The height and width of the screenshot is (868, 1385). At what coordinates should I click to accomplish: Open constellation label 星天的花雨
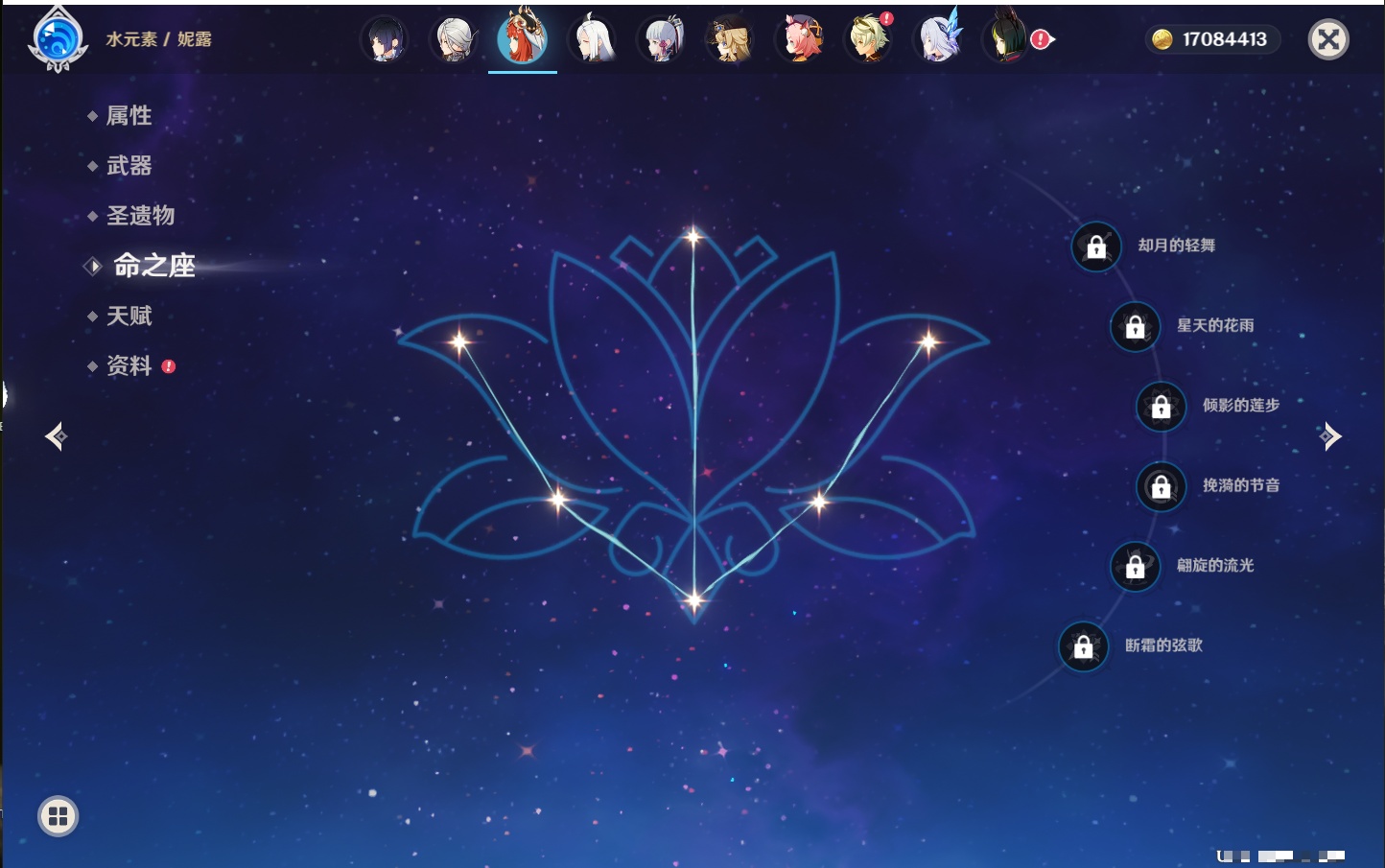pyautogui.click(x=1215, y=325)
